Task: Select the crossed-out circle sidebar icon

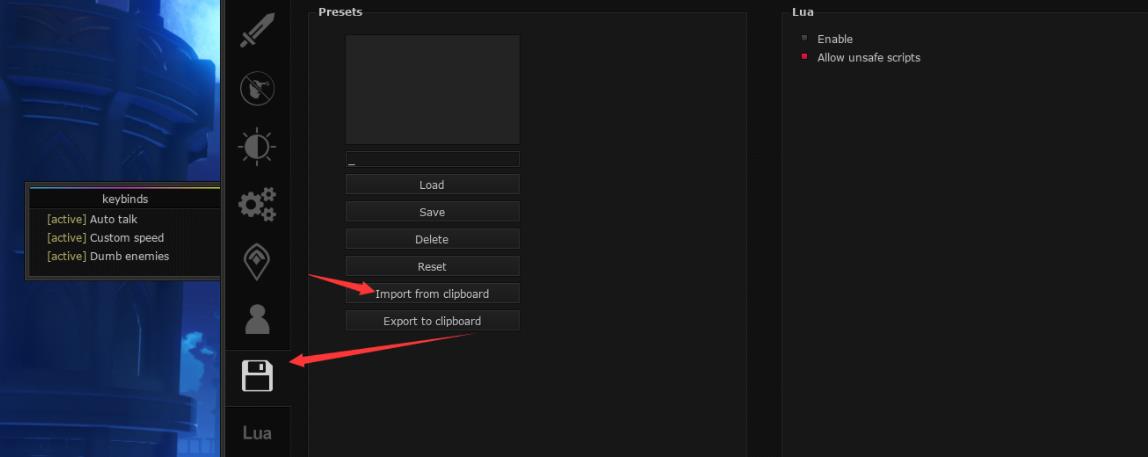Action: click(257, 89)
